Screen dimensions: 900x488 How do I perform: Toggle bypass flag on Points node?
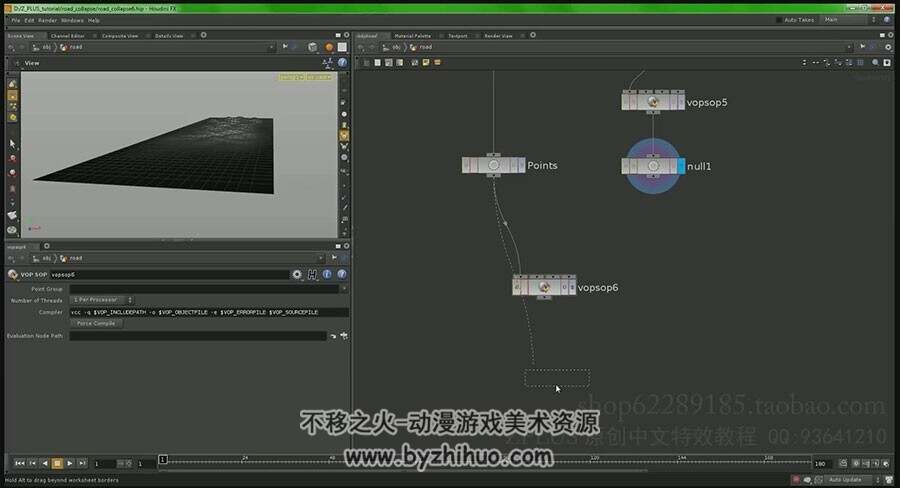pyautogui.click(x=466, y=165)
